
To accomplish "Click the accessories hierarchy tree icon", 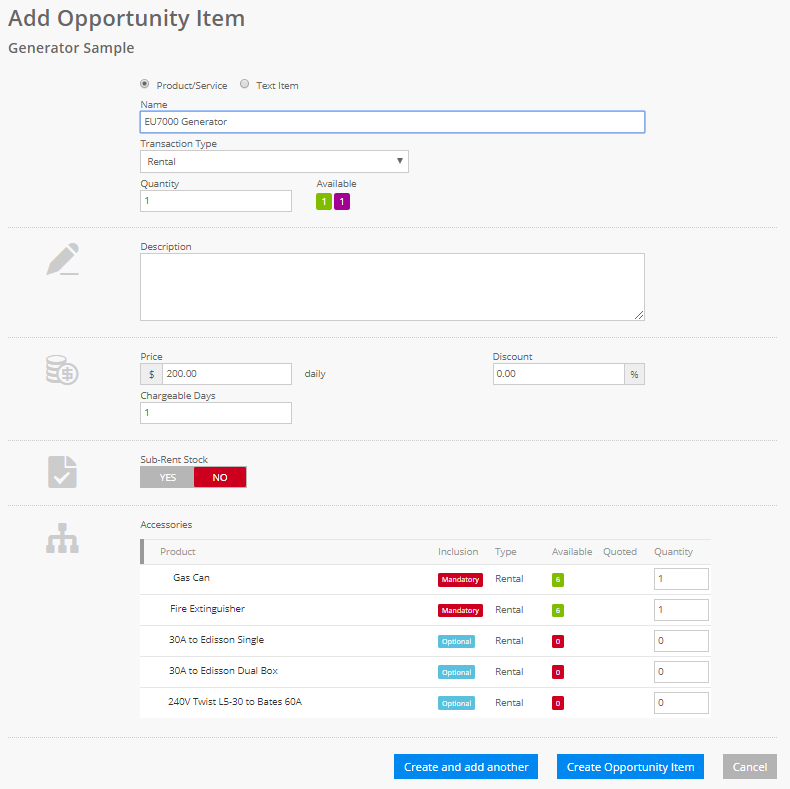I will 62,539.
